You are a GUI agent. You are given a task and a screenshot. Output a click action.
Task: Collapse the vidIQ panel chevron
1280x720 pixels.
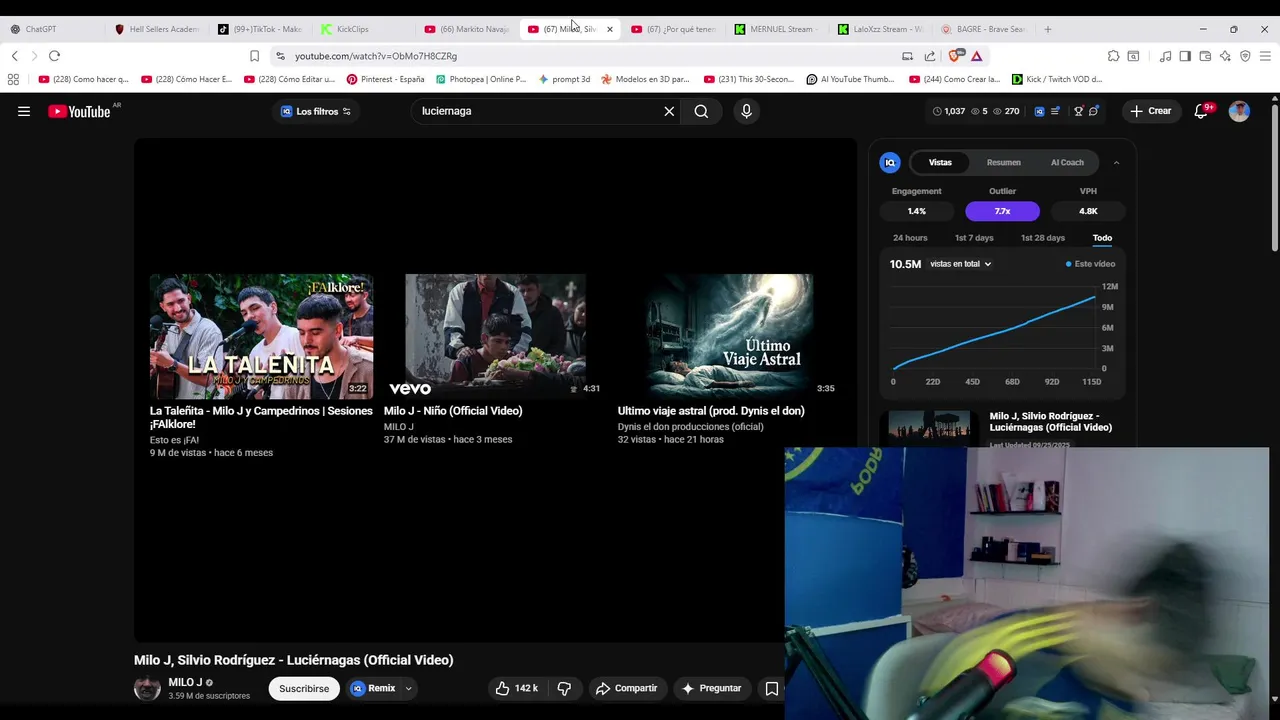click(1116, 162)
